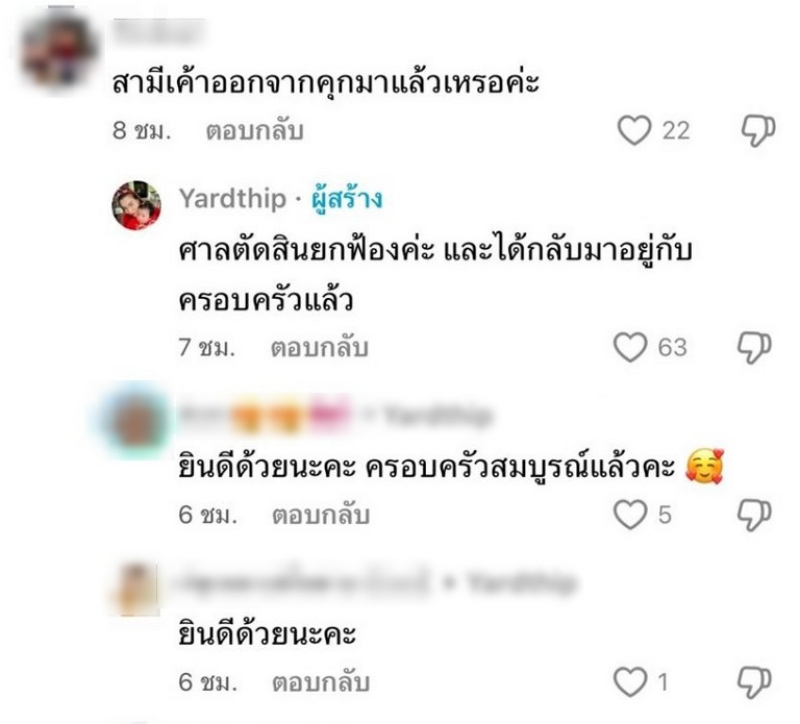Open the top commenter's blurred avatar
Viewport: 800px width, 724px height.
coord(59,51)
